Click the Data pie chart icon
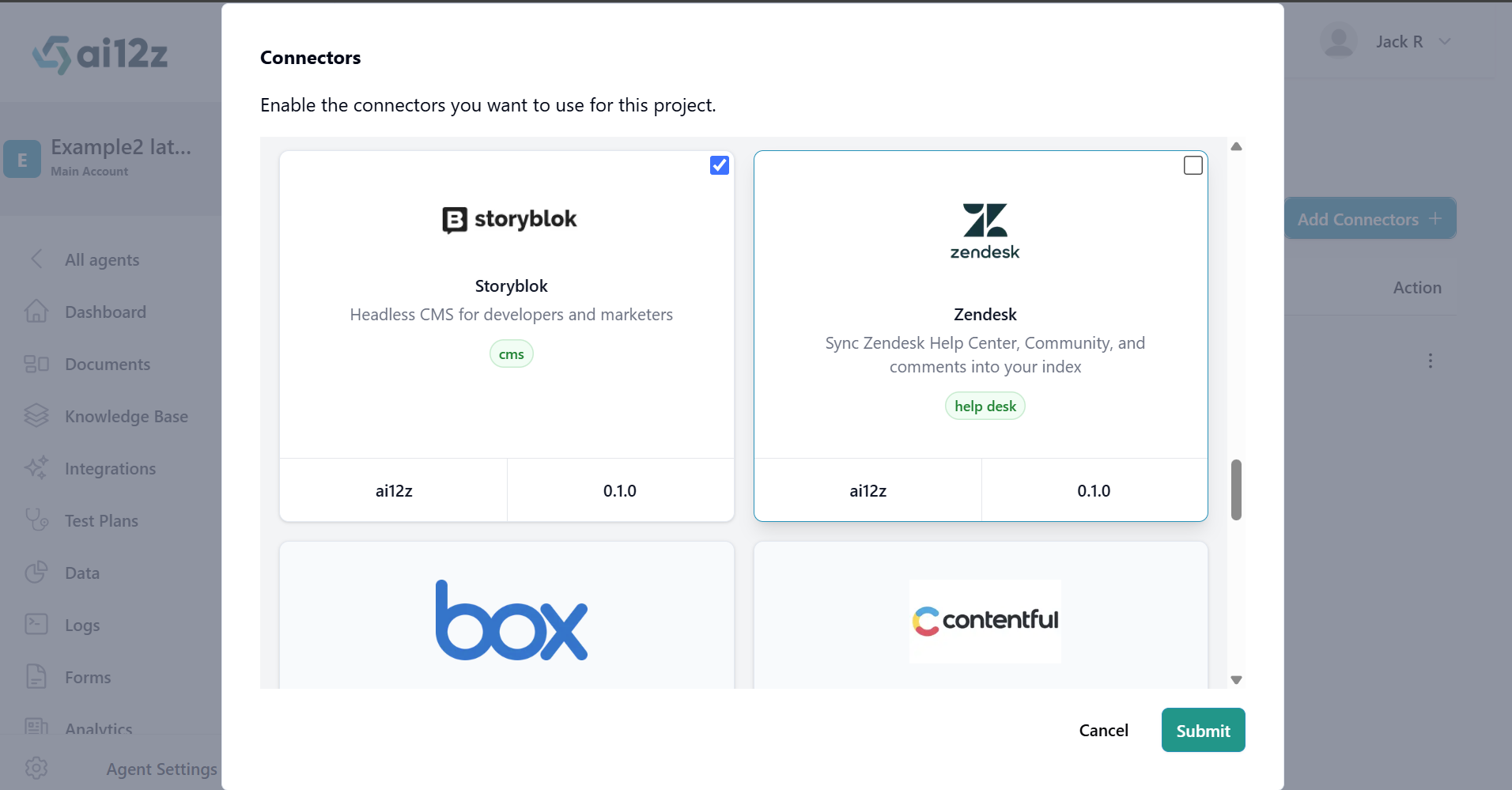 pos(36,572)
